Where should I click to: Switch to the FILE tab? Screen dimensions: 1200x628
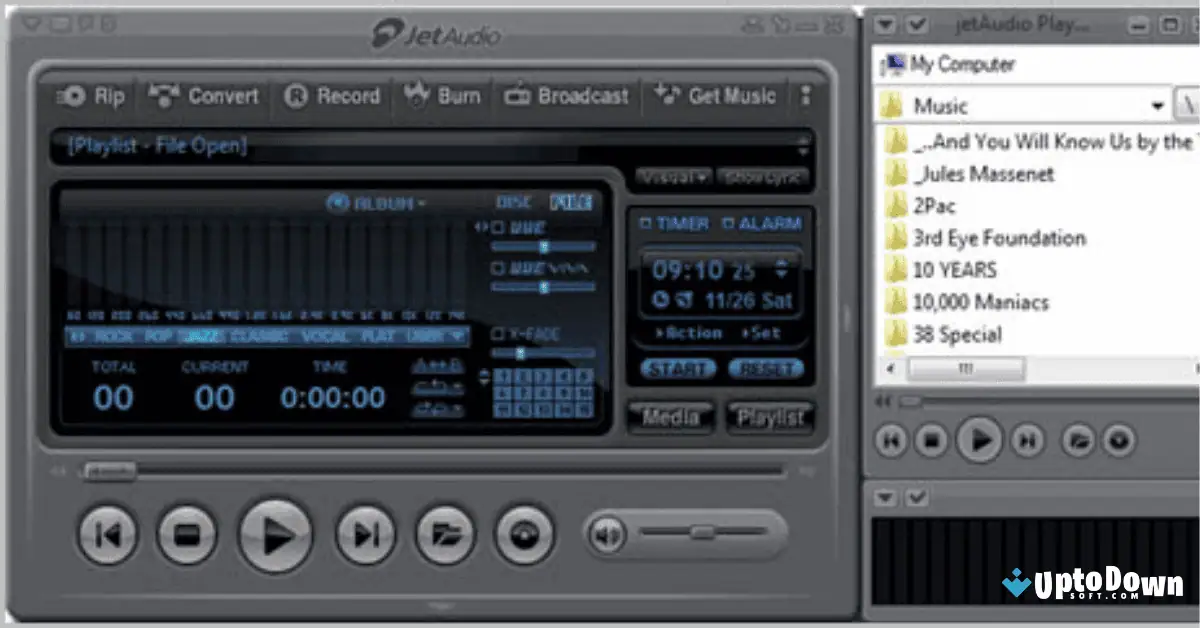pyautogui.click(x=570, y=200)
